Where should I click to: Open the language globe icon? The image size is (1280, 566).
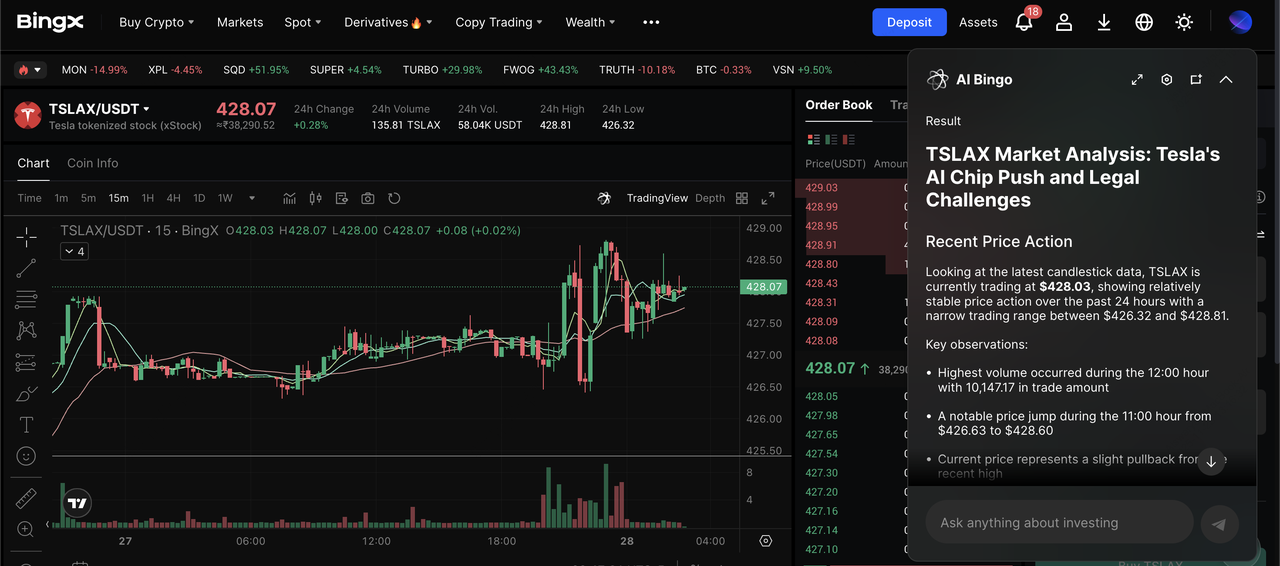(x=1144, y=22)
